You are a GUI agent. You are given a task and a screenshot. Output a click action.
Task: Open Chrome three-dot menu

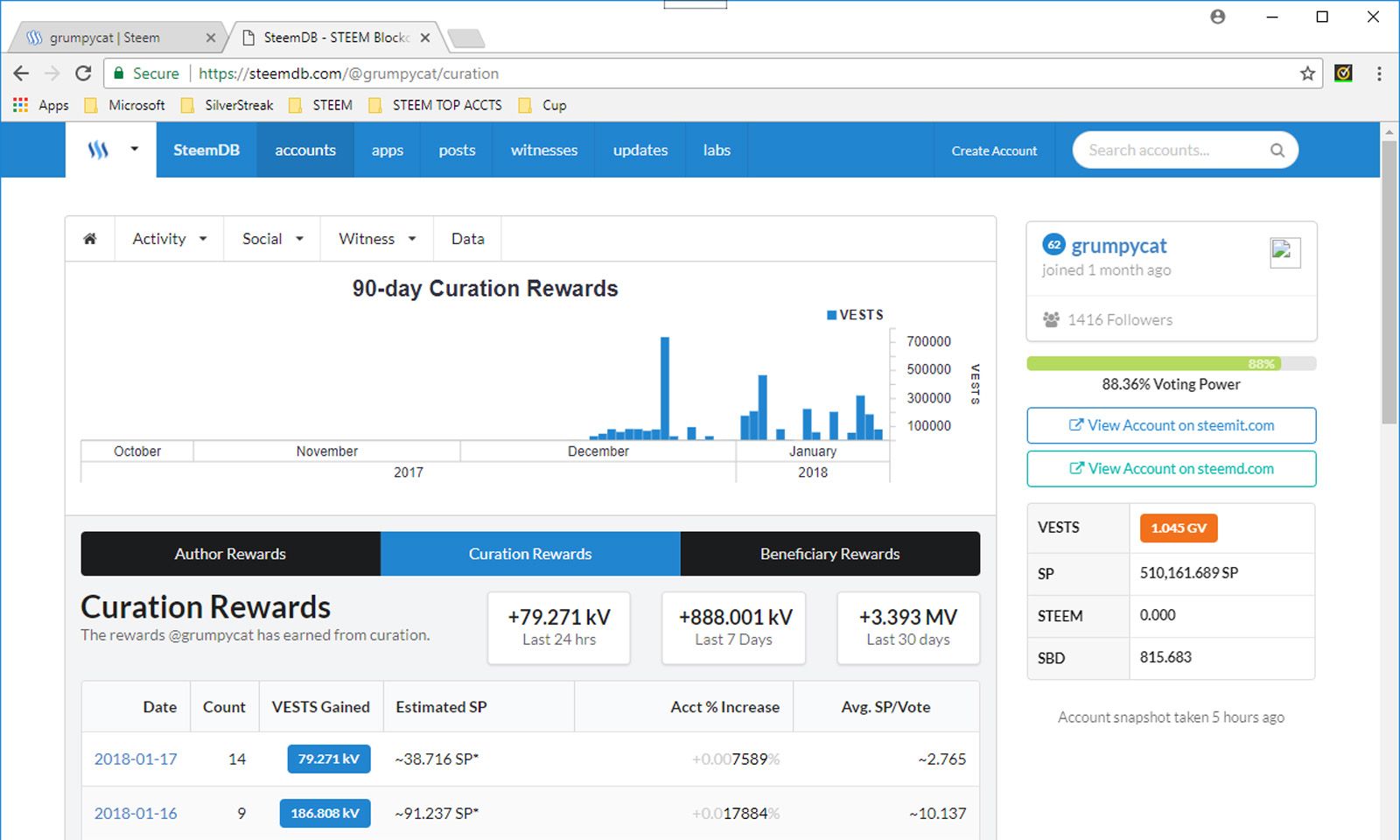tap(1379, 73)
